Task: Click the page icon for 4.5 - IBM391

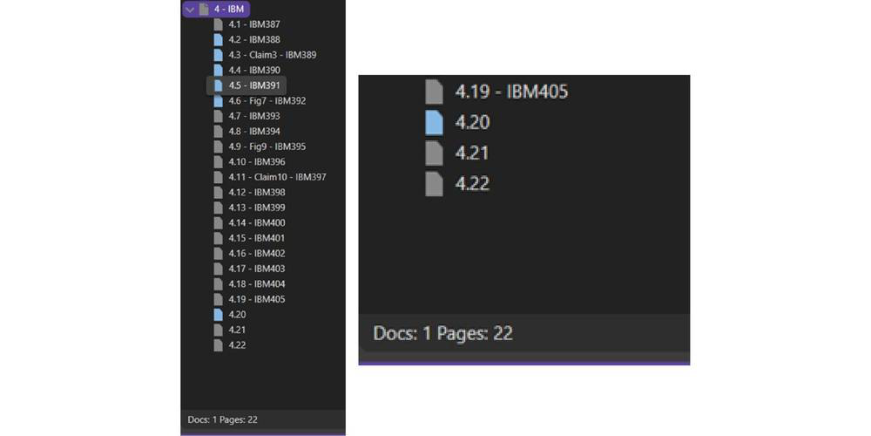Action: 218,86
